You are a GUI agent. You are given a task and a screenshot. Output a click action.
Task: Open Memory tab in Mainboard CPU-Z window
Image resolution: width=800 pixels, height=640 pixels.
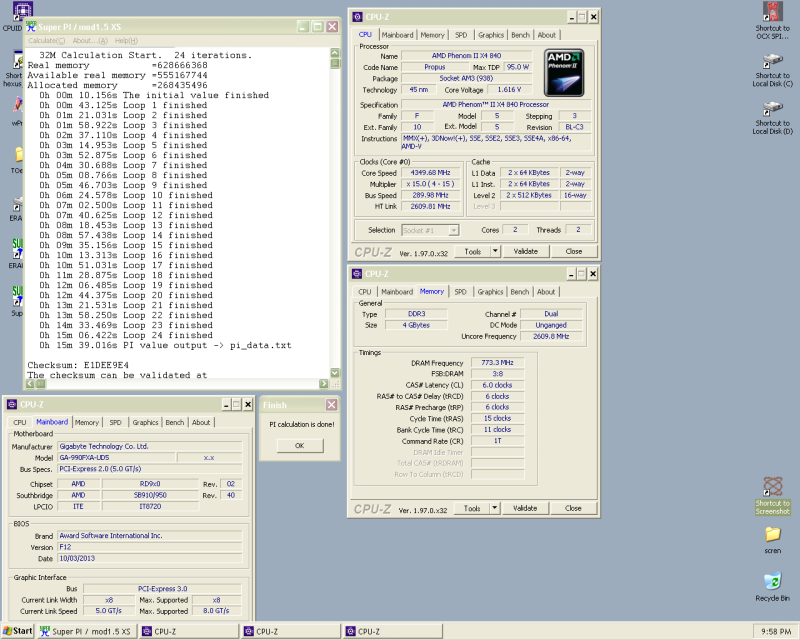point(87,422)
